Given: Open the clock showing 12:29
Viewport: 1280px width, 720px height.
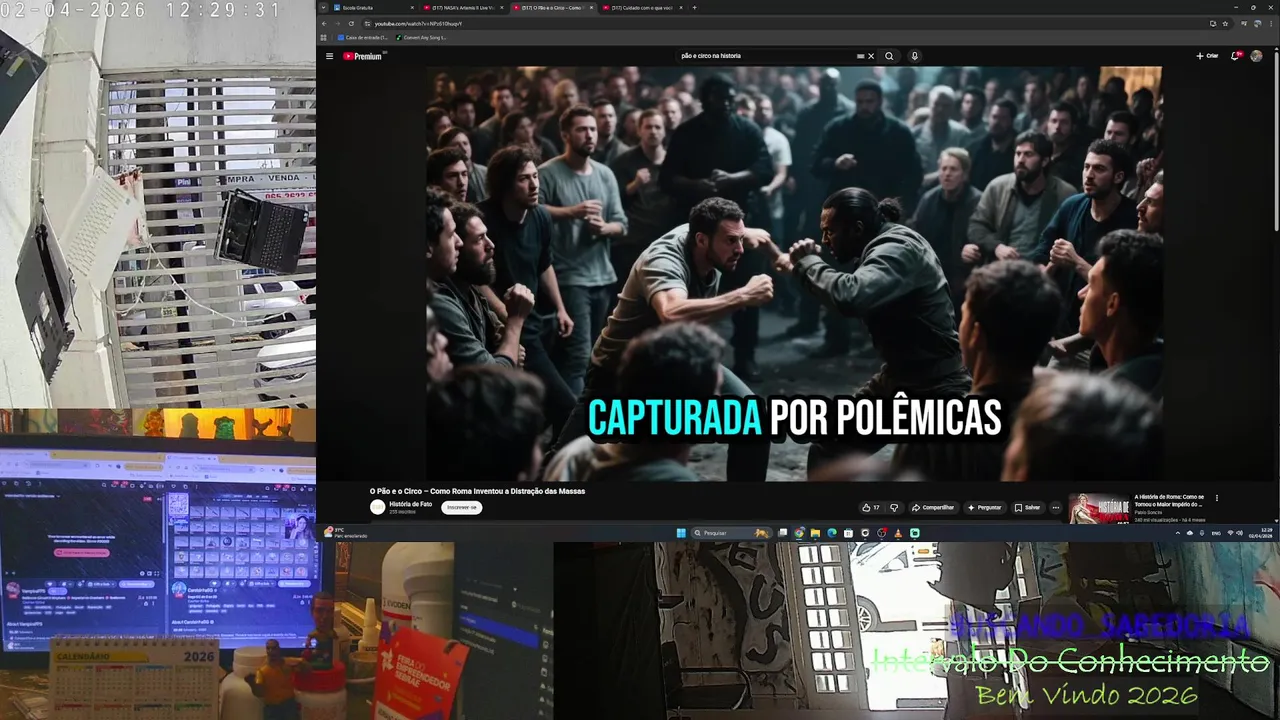Looking at the screenshot, I should (x=1260, y=533).
